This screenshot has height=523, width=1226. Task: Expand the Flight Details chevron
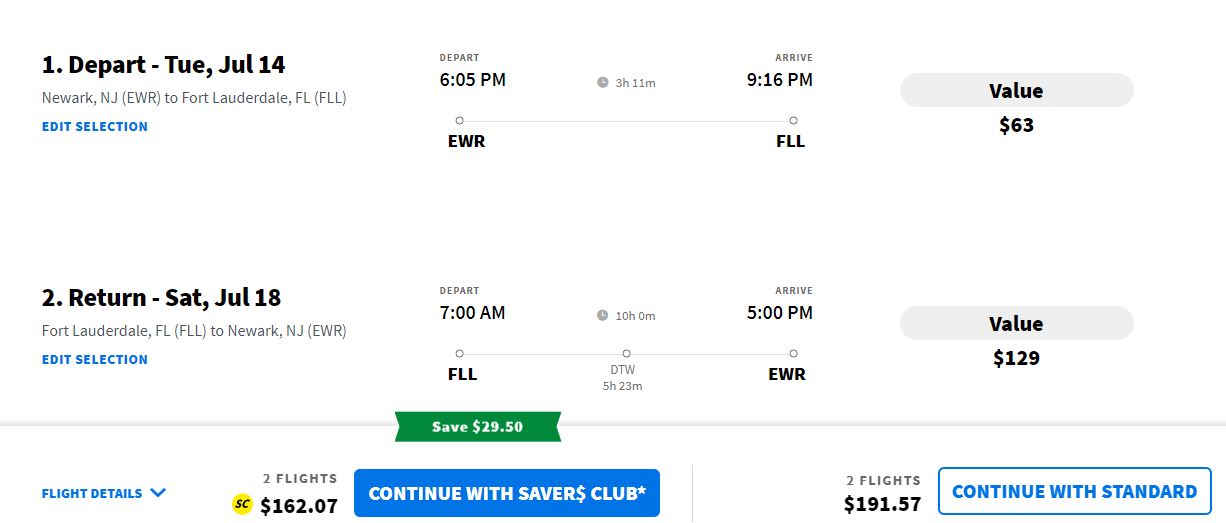coord(158,492)
